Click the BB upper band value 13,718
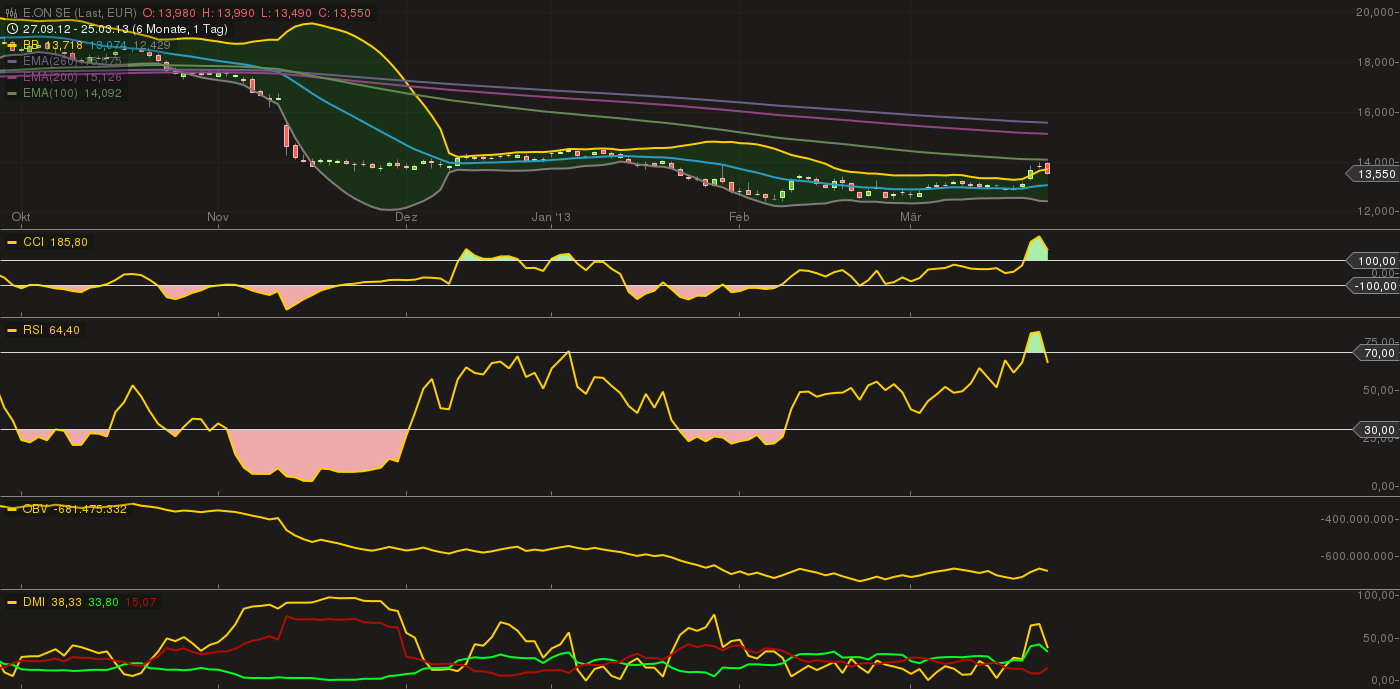1400x689 pixels. (x=63, y=45)
